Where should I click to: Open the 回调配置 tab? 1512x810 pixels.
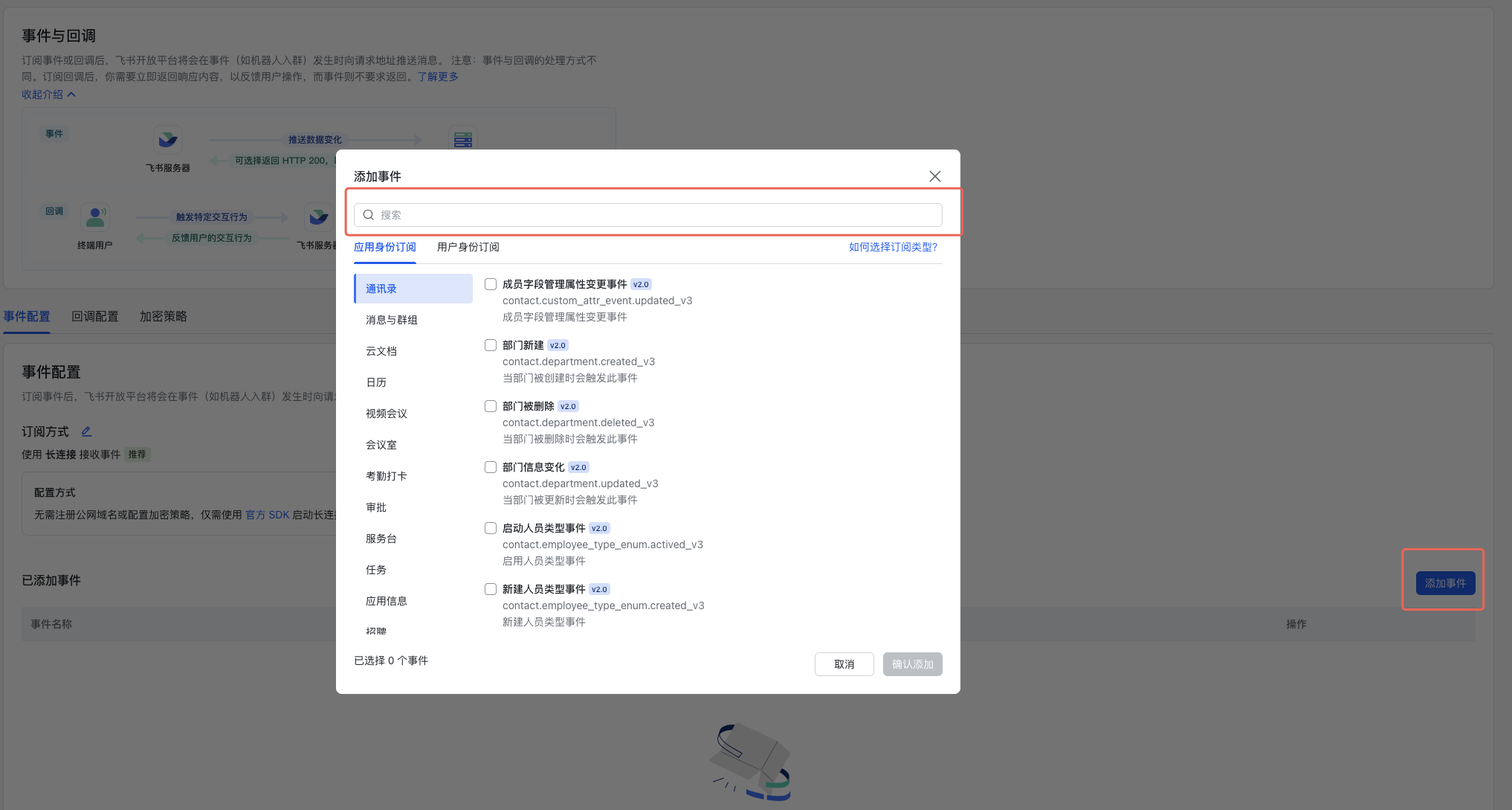point(94,316)
